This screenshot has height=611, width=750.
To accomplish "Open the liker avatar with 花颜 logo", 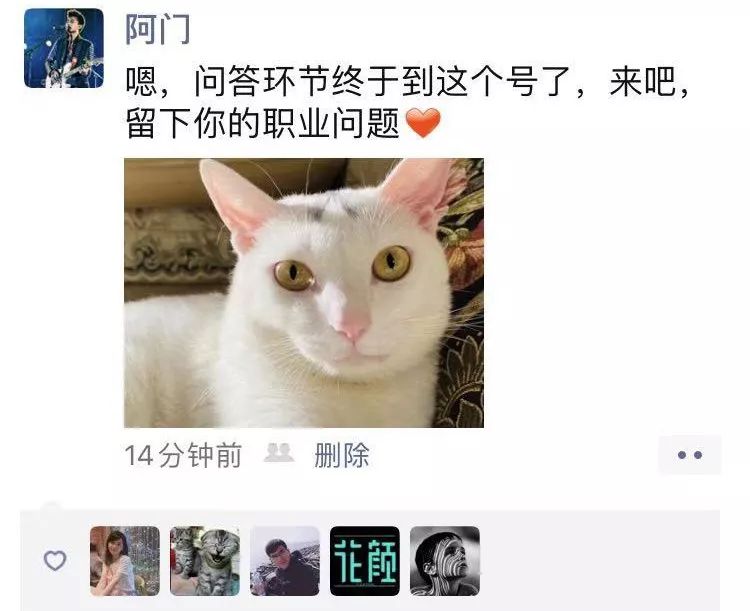I will point(364,561).
